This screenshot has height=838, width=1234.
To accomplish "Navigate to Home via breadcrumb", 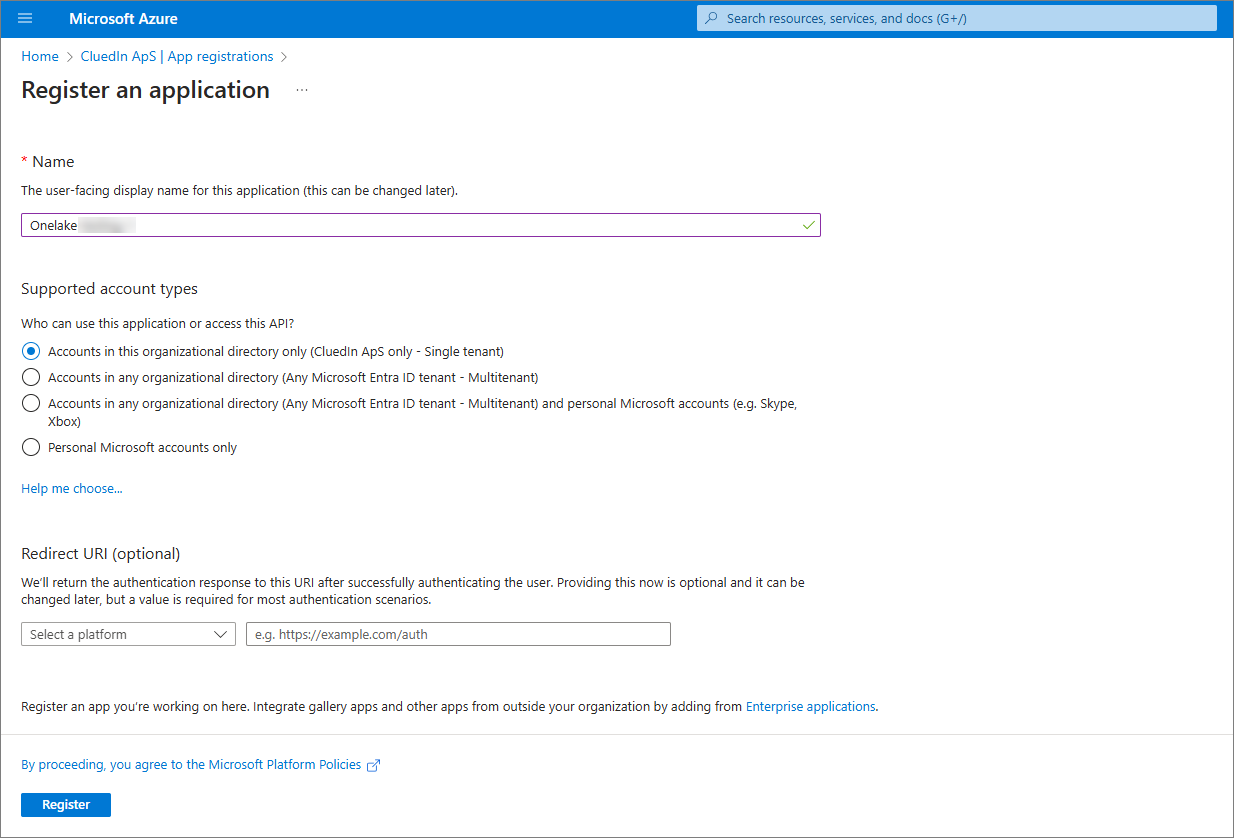I will tap(39, 56).
